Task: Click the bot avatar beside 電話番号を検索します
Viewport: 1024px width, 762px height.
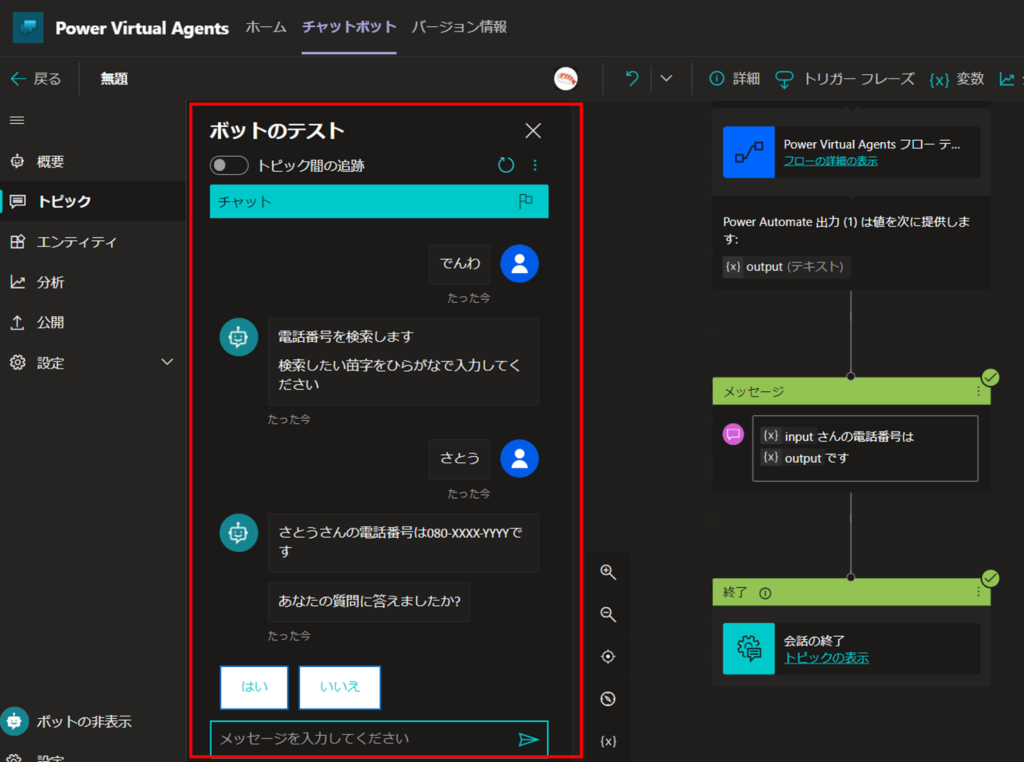Action: pyautogui.click(x=238, y=337)
